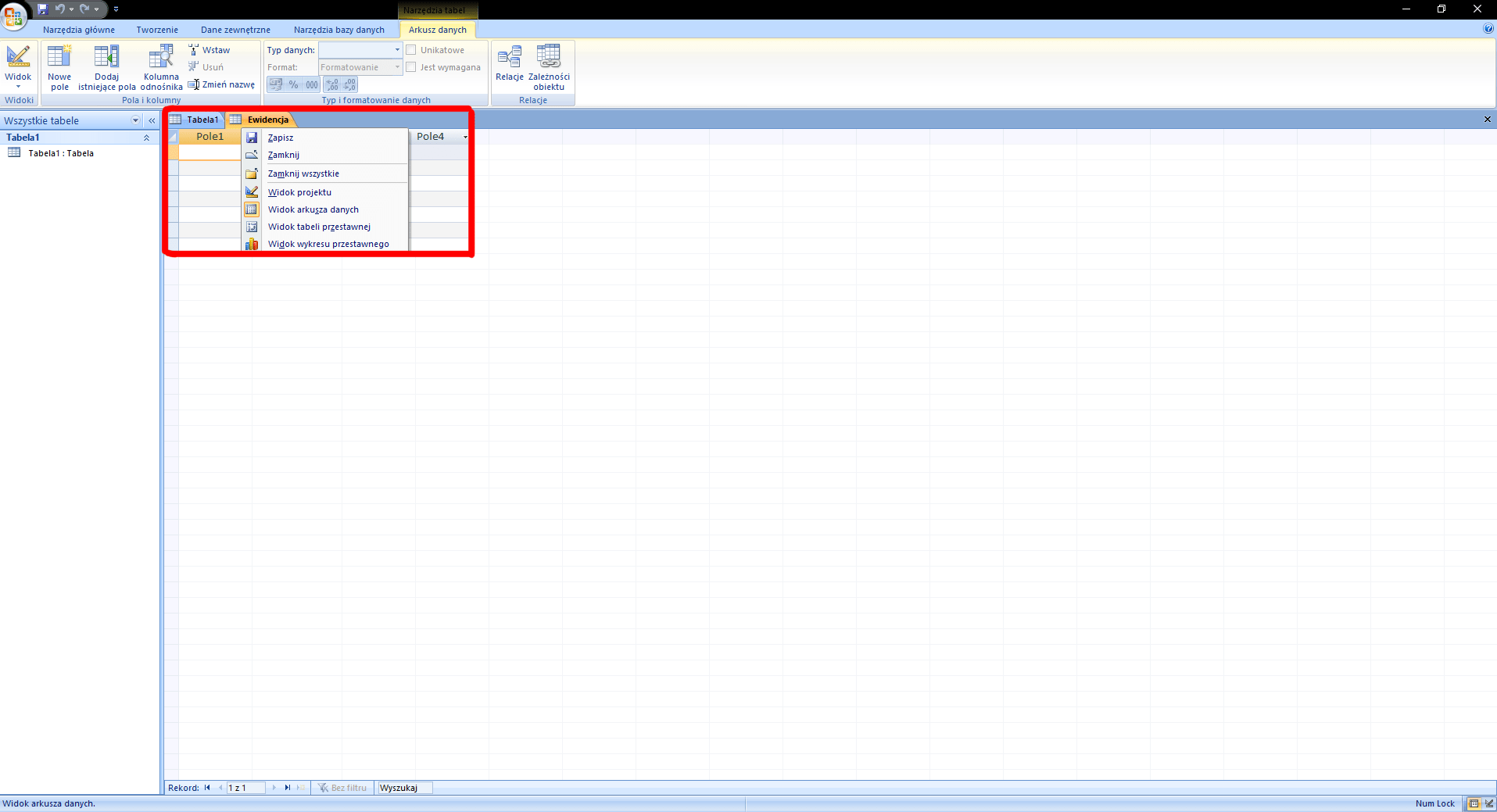Delete column with Usuń
1497x812 pixels.
(x=206, y=67)
